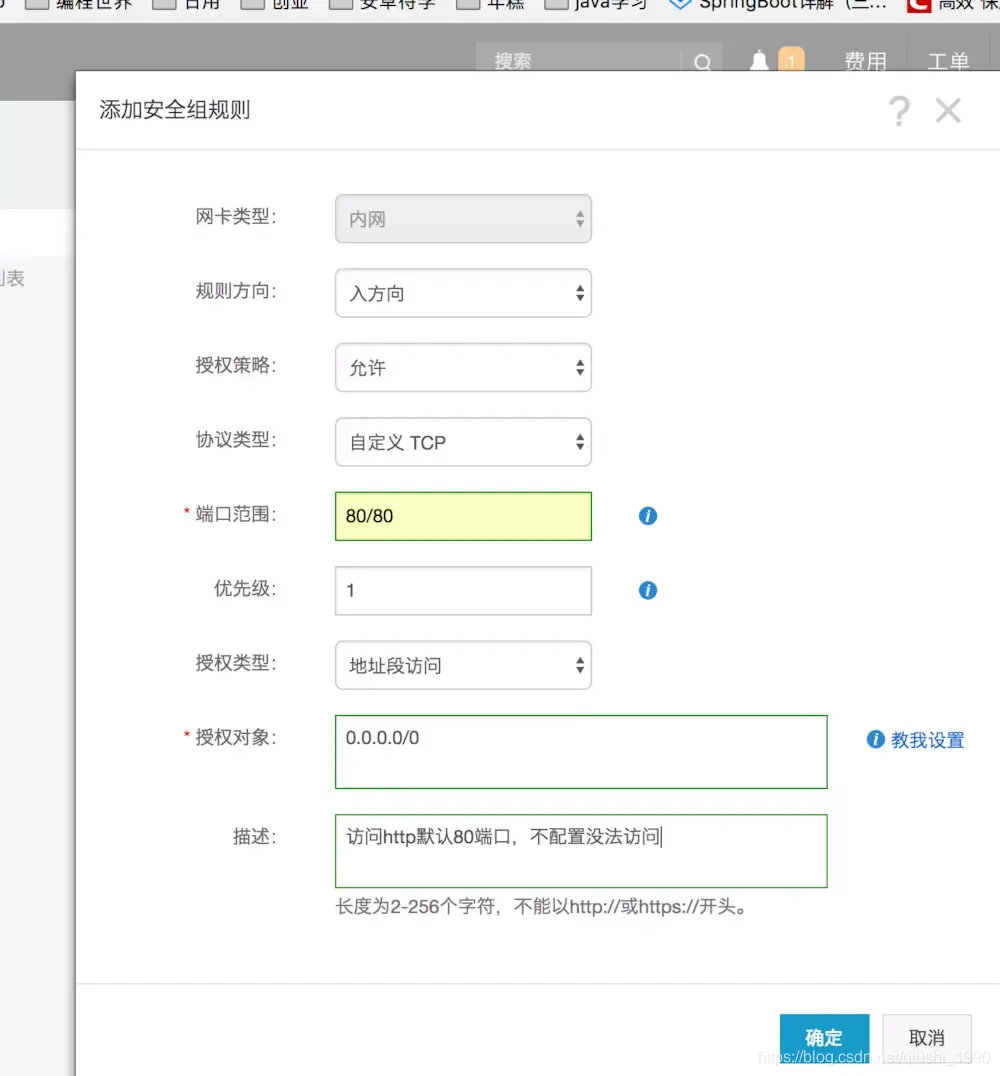The width and height of the screenshot is (1000, 1076).
Task: Open the 授权类型 dropdown showing 地址段访问
Action: point(463,665)
